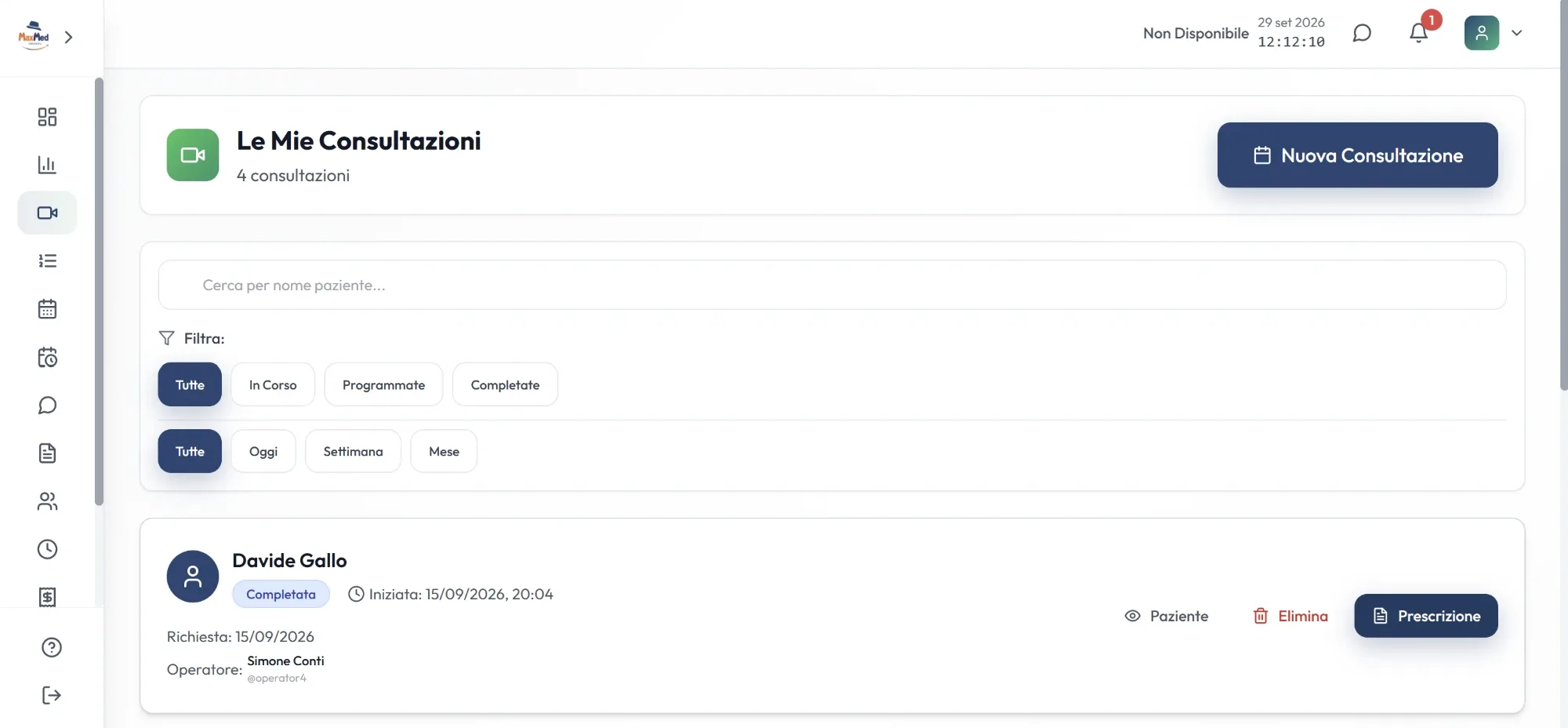Open the clock history sidebar icon
Image resolution: width=1568 pixels, height=728 pixels.
tap(47, 549)
